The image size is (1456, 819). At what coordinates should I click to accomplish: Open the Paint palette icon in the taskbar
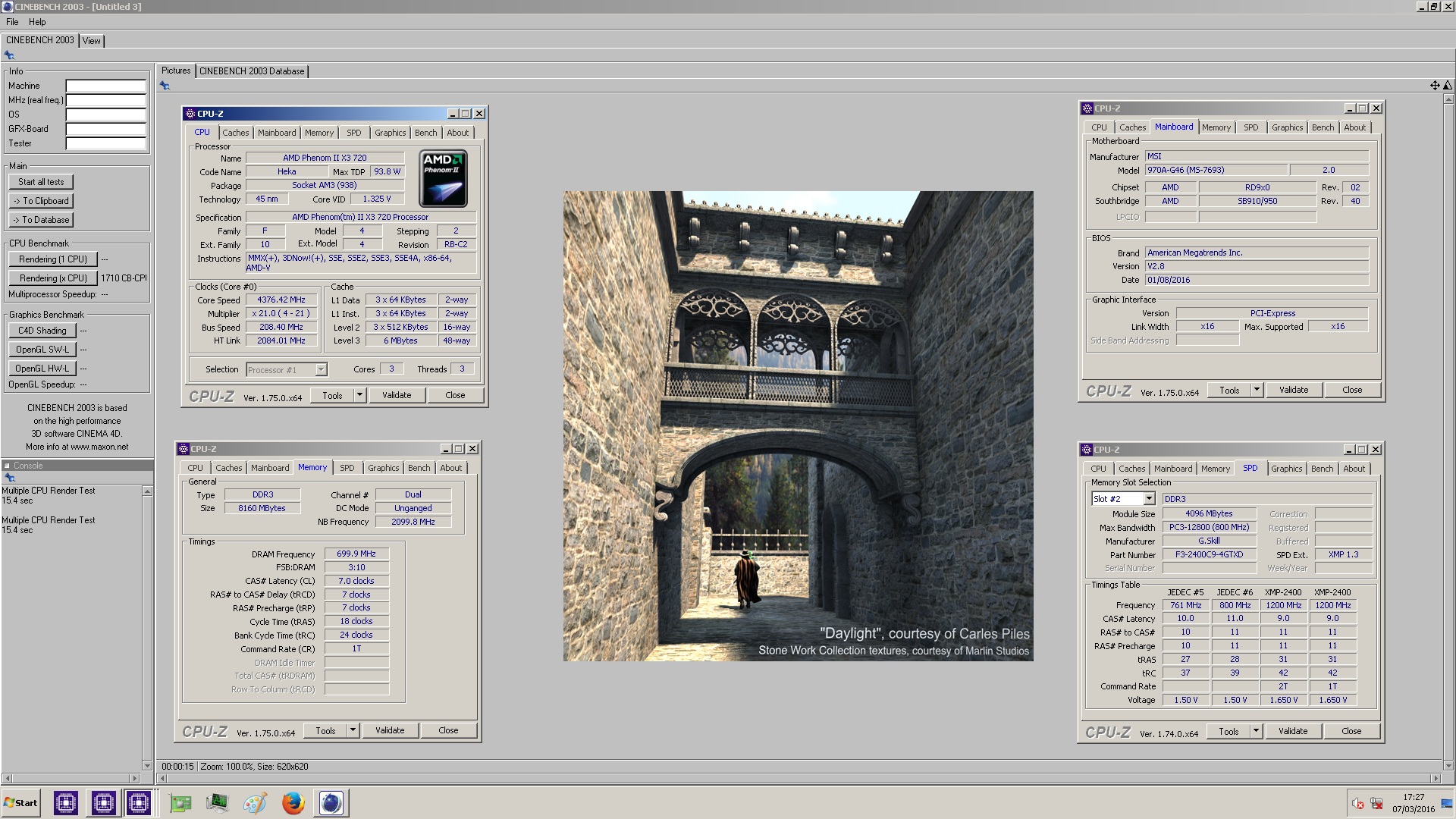[x=255, y=802]
